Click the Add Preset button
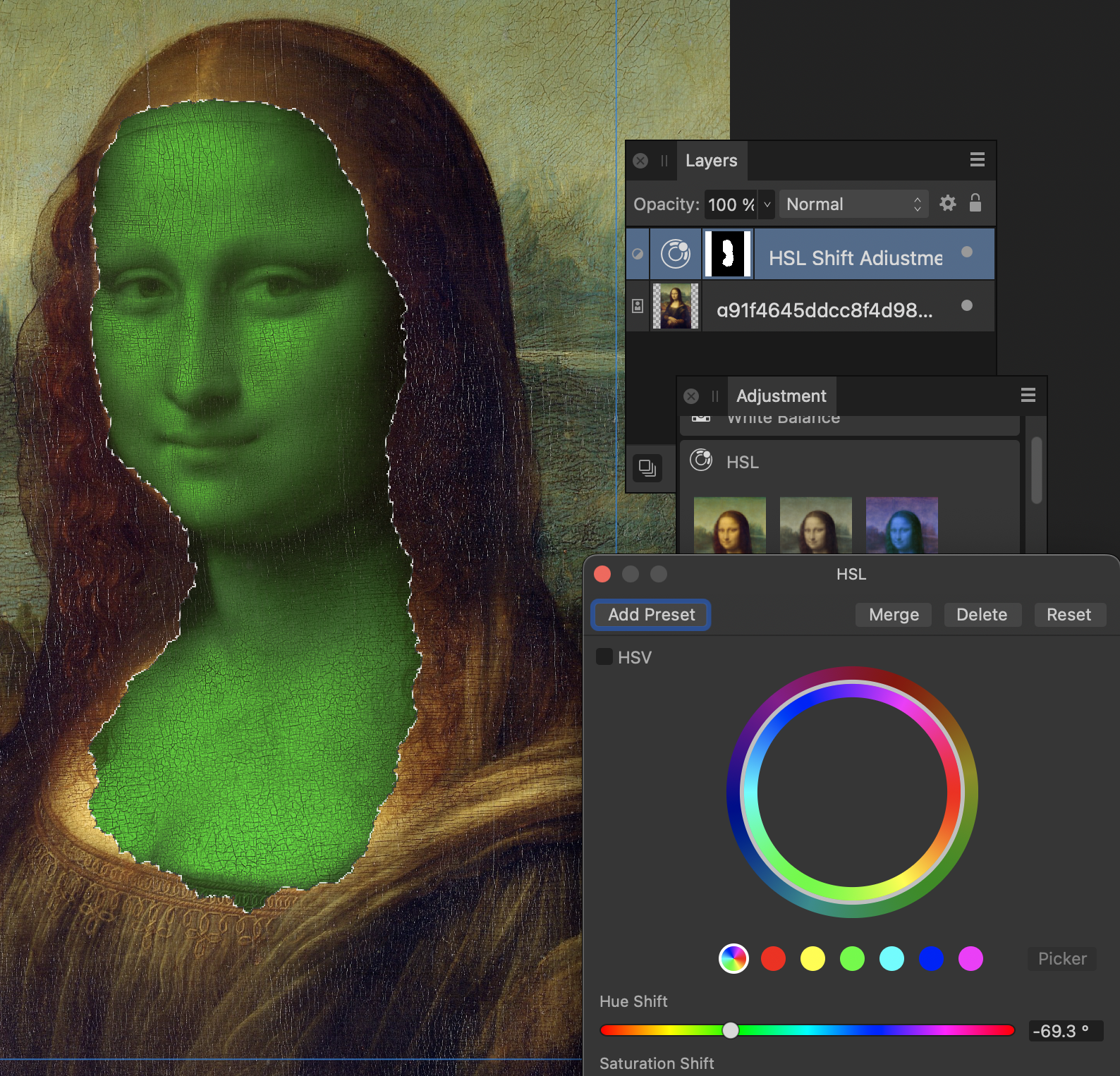Viewport: 1120px width, 1076px height. [651, 615]
